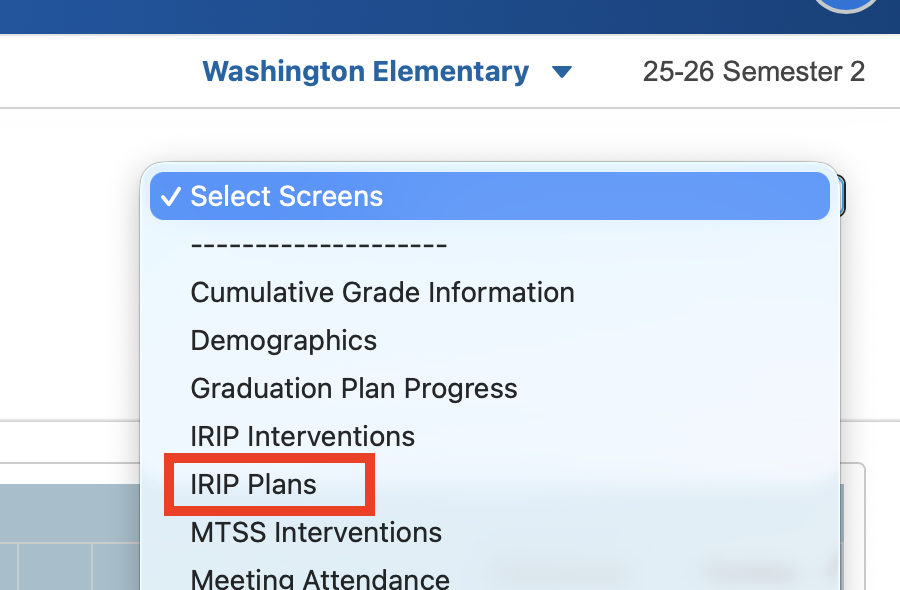Open the user profile avatar at top right
900x590 pixels.
click(845, 5)
